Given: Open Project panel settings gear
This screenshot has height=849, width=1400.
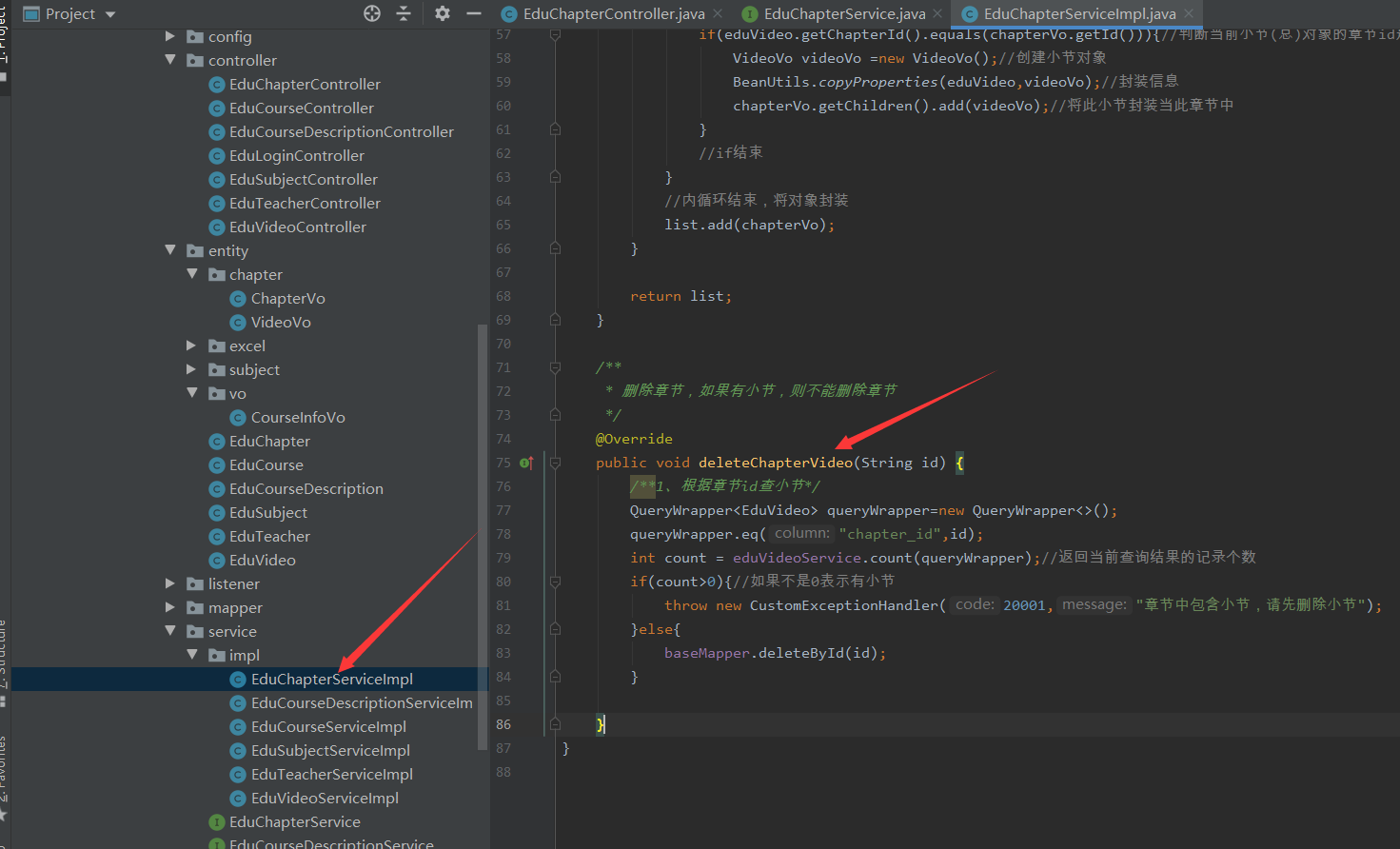Looking at the screenshot, I should (x=443, y=13).
